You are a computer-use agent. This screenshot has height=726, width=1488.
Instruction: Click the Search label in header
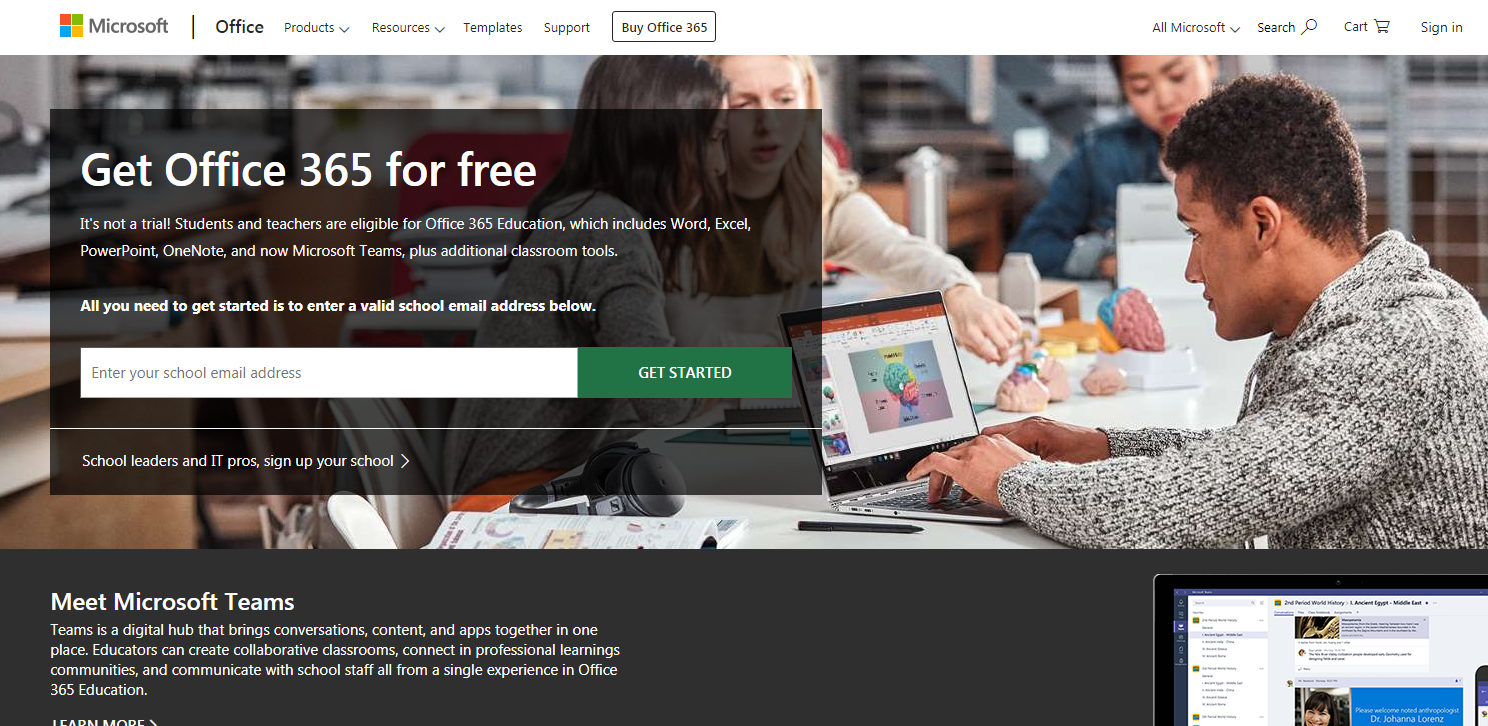[1276, 28]
